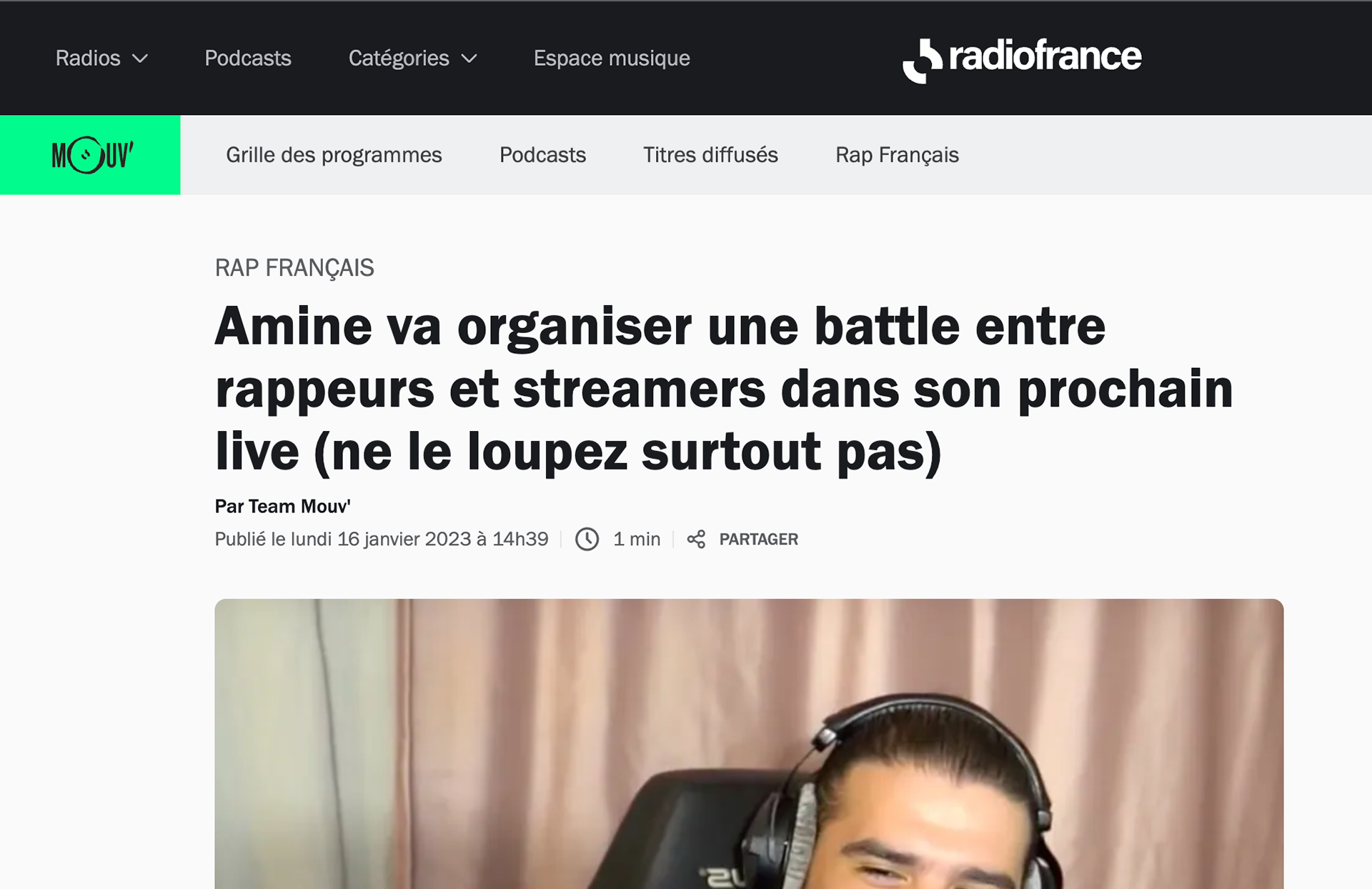Switch to Rap Français tab
Viewport: 1372px width, 889px height.
[x=897, y=155]
